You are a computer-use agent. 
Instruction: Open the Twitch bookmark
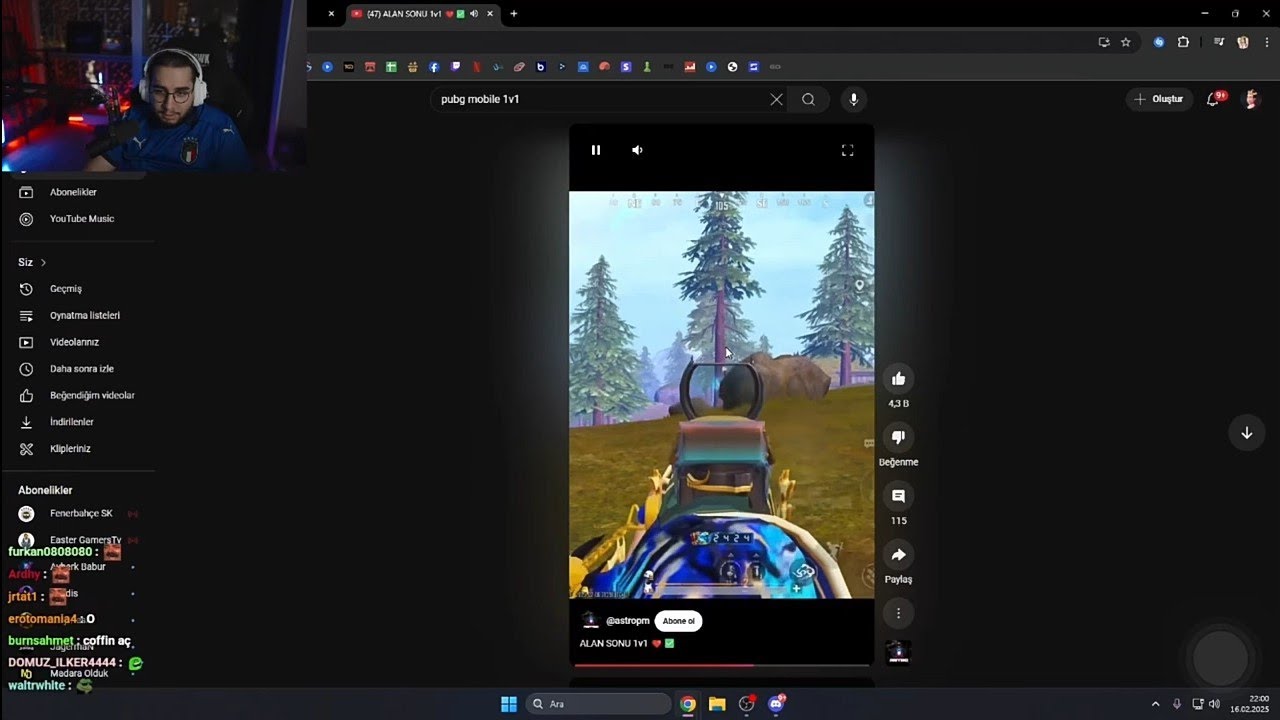455,67
